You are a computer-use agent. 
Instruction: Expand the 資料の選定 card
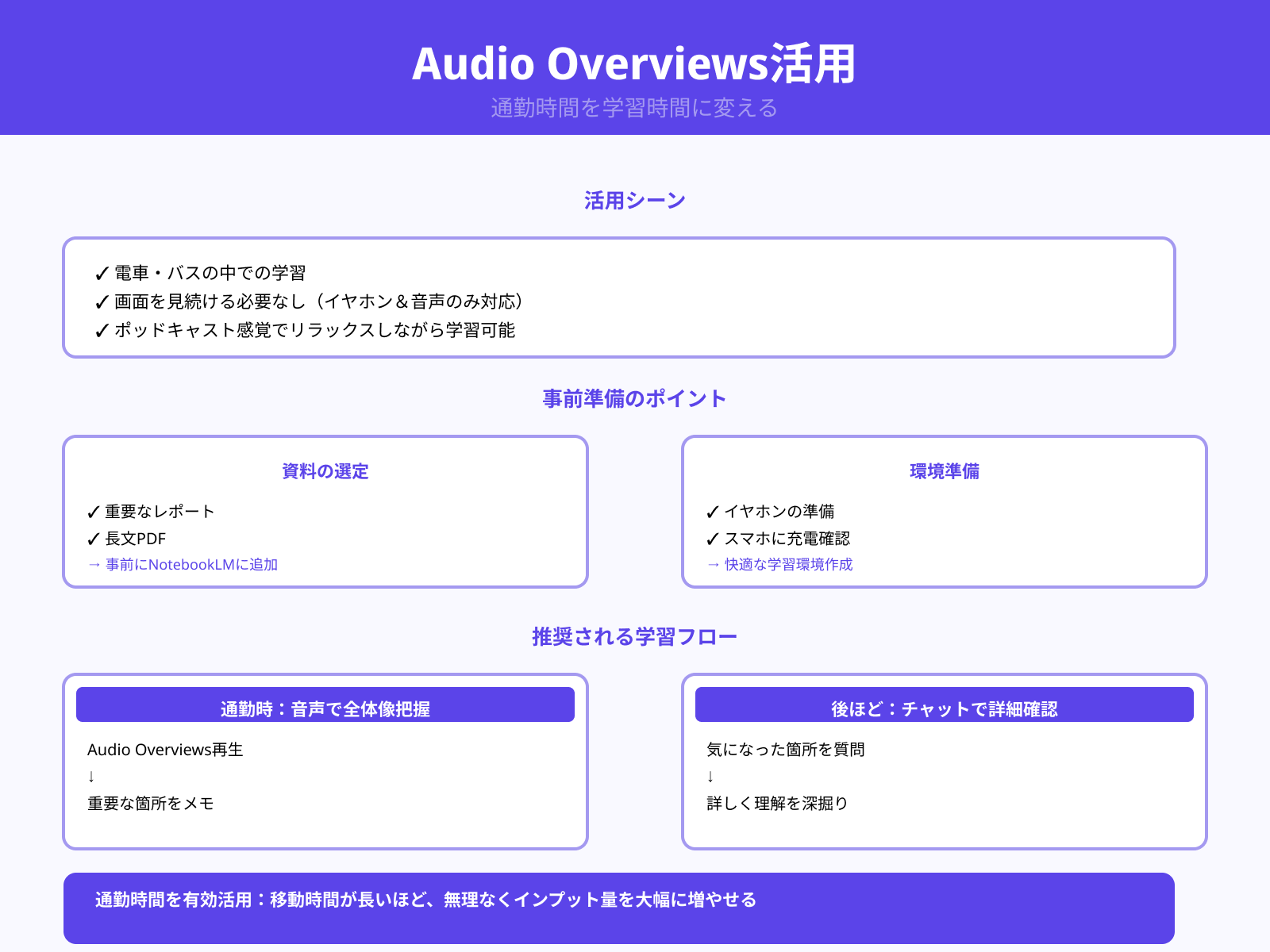coord(323,471)
